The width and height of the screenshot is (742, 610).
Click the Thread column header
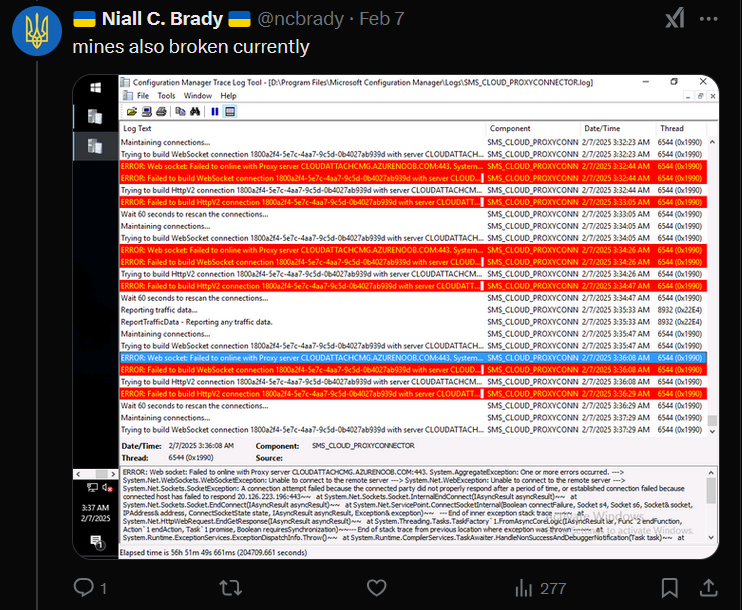click(681, 128)
